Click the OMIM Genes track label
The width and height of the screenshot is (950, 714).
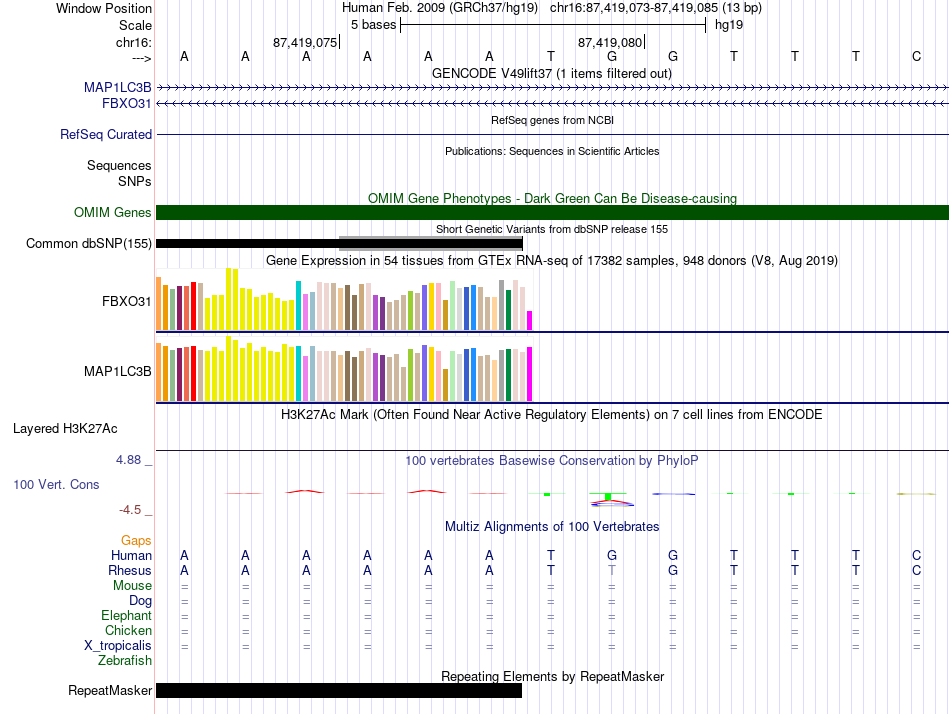tap(112, 212)
